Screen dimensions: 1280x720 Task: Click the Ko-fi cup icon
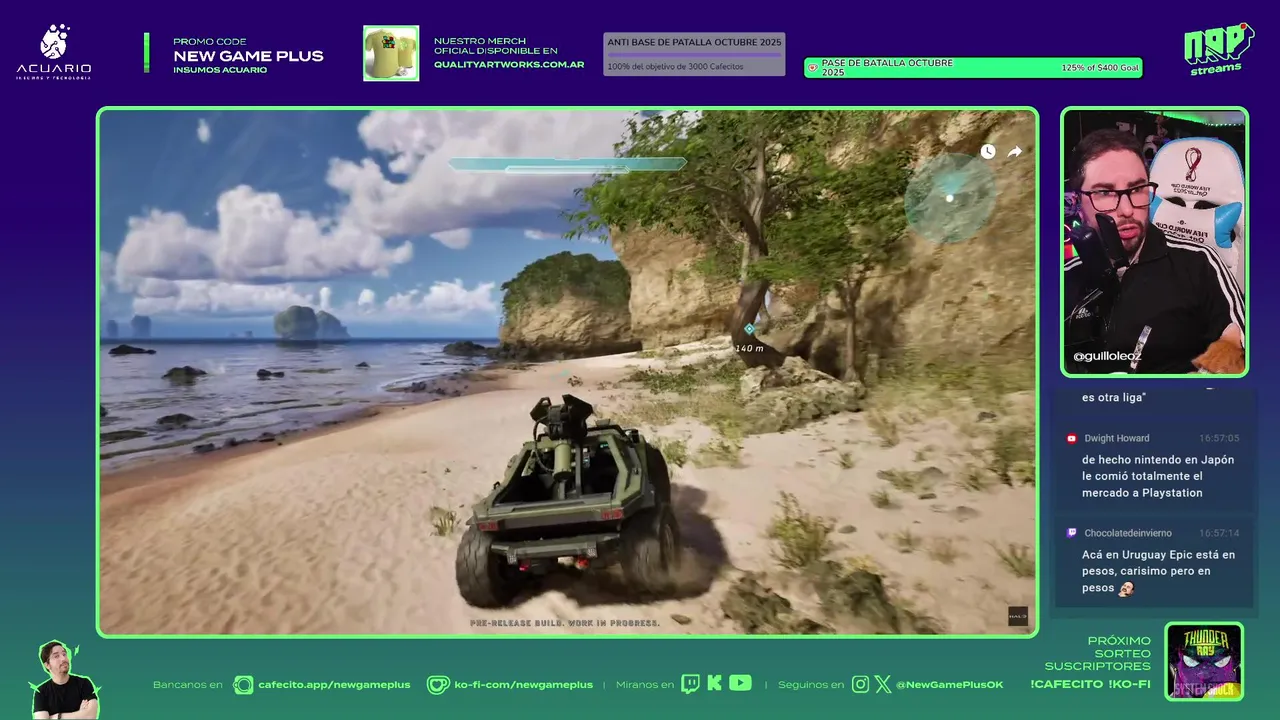(x=438, y=685)
